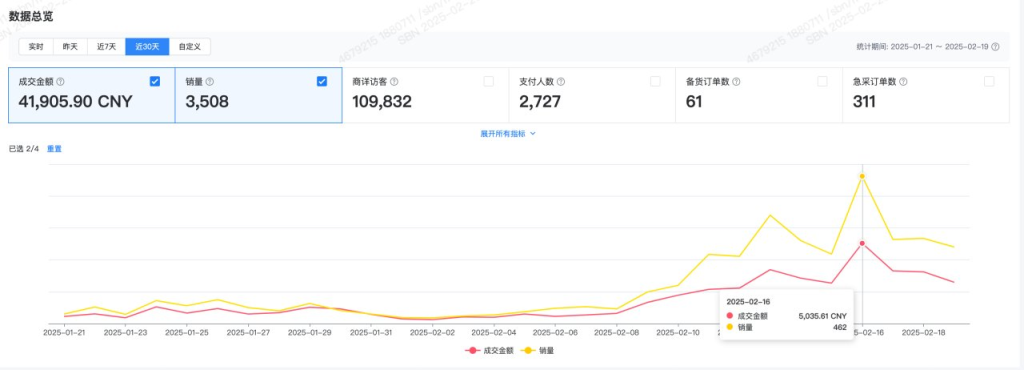Image resolution: width=1024 pixels, height=370 pixels.
Task: Click the 41,905.90 CNY value
Action: [x=76, y=102]
